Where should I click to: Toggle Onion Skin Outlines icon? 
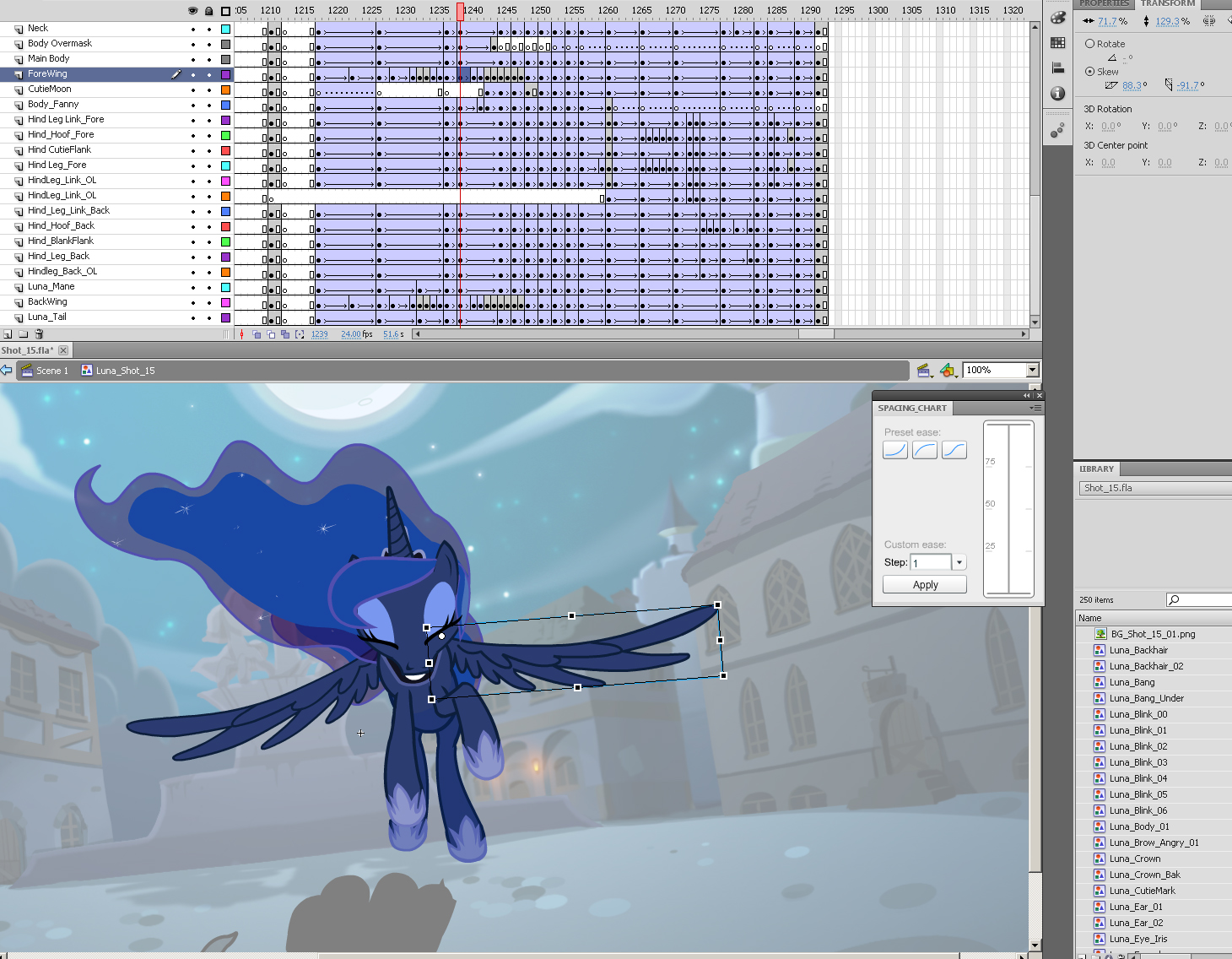coord(271,334)
